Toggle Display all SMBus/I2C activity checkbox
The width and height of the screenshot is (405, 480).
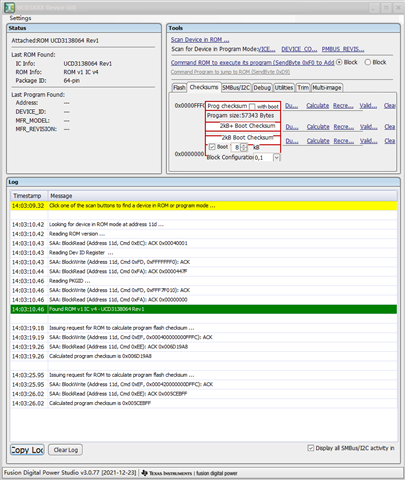310,448
